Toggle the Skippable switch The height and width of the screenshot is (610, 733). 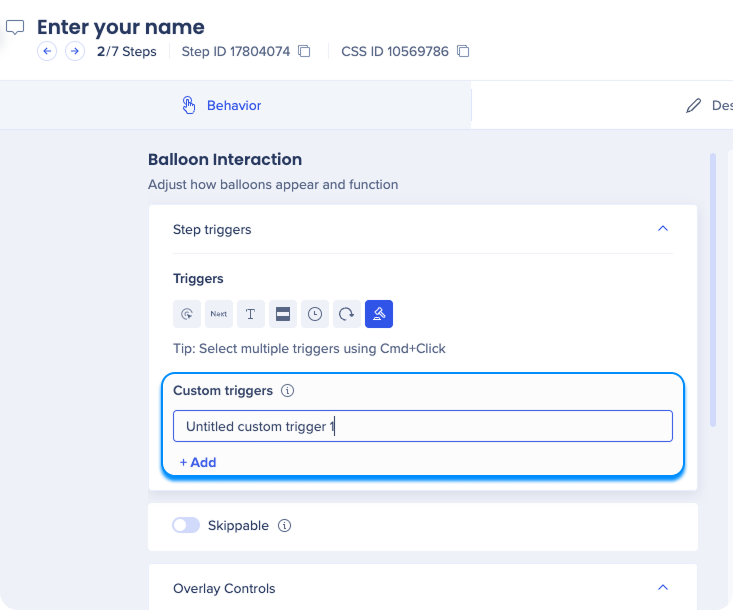[186, 525]
